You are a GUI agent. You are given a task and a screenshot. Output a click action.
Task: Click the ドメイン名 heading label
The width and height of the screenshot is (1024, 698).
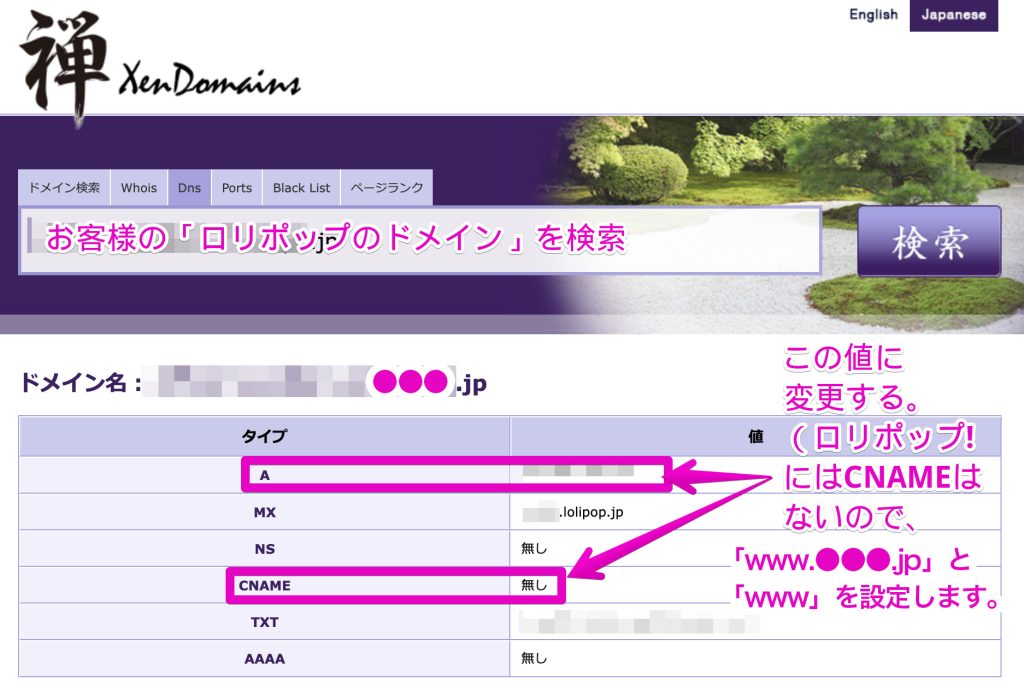coord(81,383)
